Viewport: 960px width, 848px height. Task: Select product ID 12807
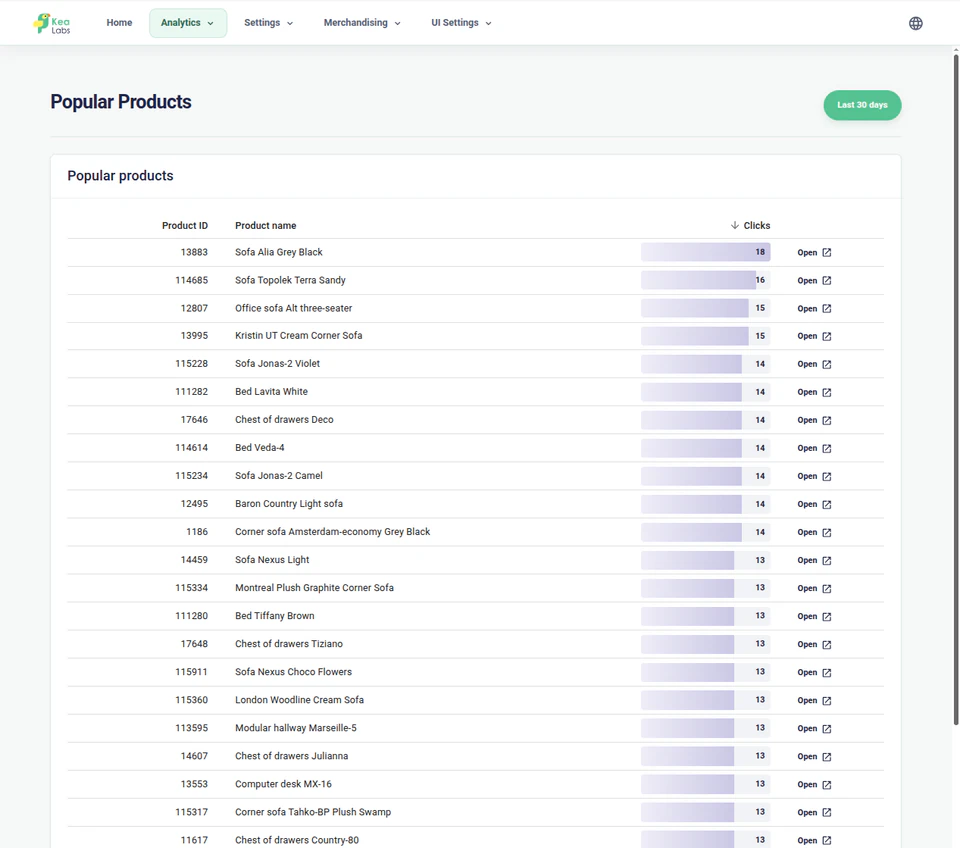click(194, 308)
